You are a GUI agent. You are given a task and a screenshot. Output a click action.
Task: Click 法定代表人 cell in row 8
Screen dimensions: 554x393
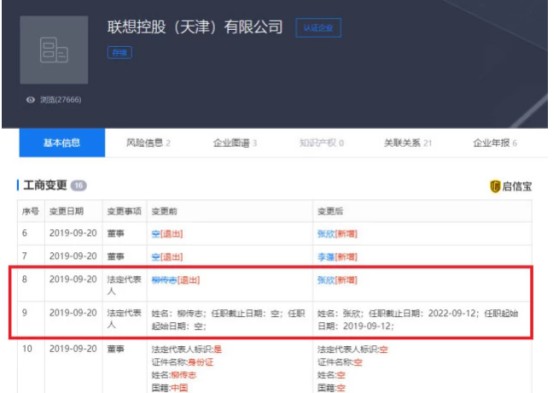pyautogui.click(x=124, y=285)
